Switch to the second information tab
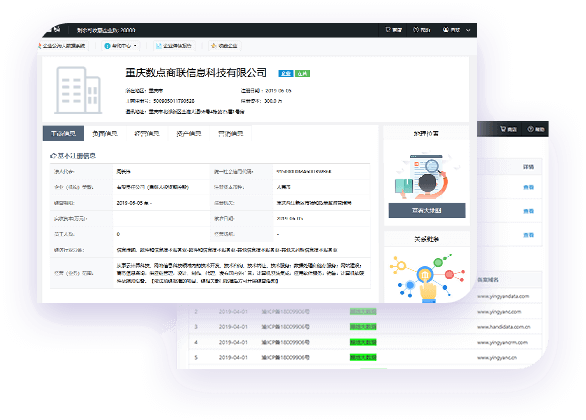This screenshot has width=586, height=420. (105, 133)
